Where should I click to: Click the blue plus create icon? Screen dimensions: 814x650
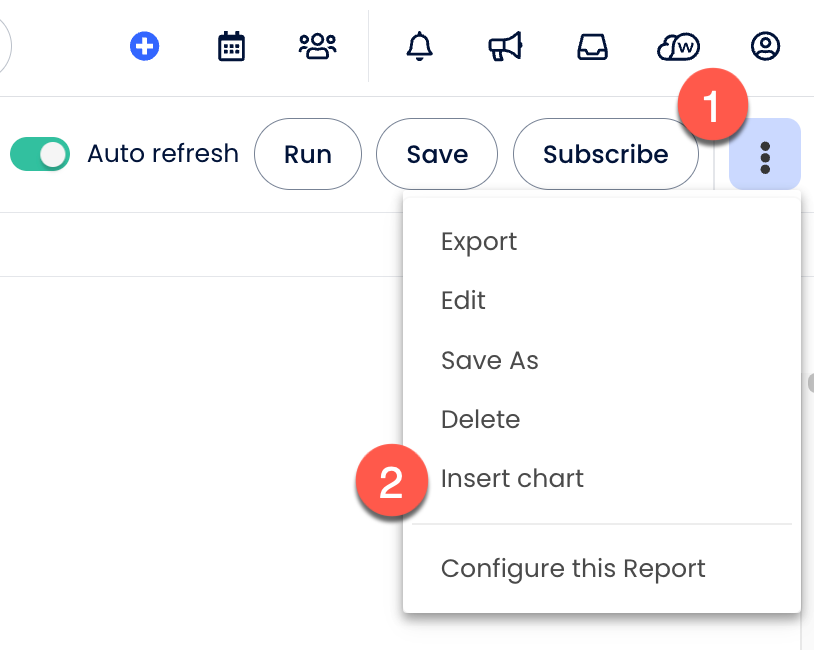coord(146,46)
